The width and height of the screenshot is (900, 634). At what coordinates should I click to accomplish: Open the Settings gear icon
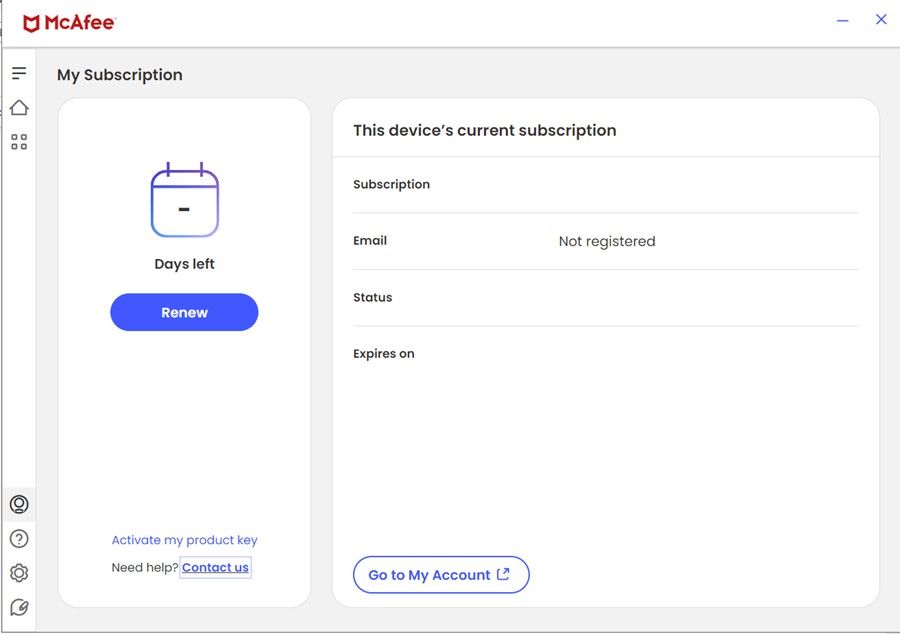19,573
